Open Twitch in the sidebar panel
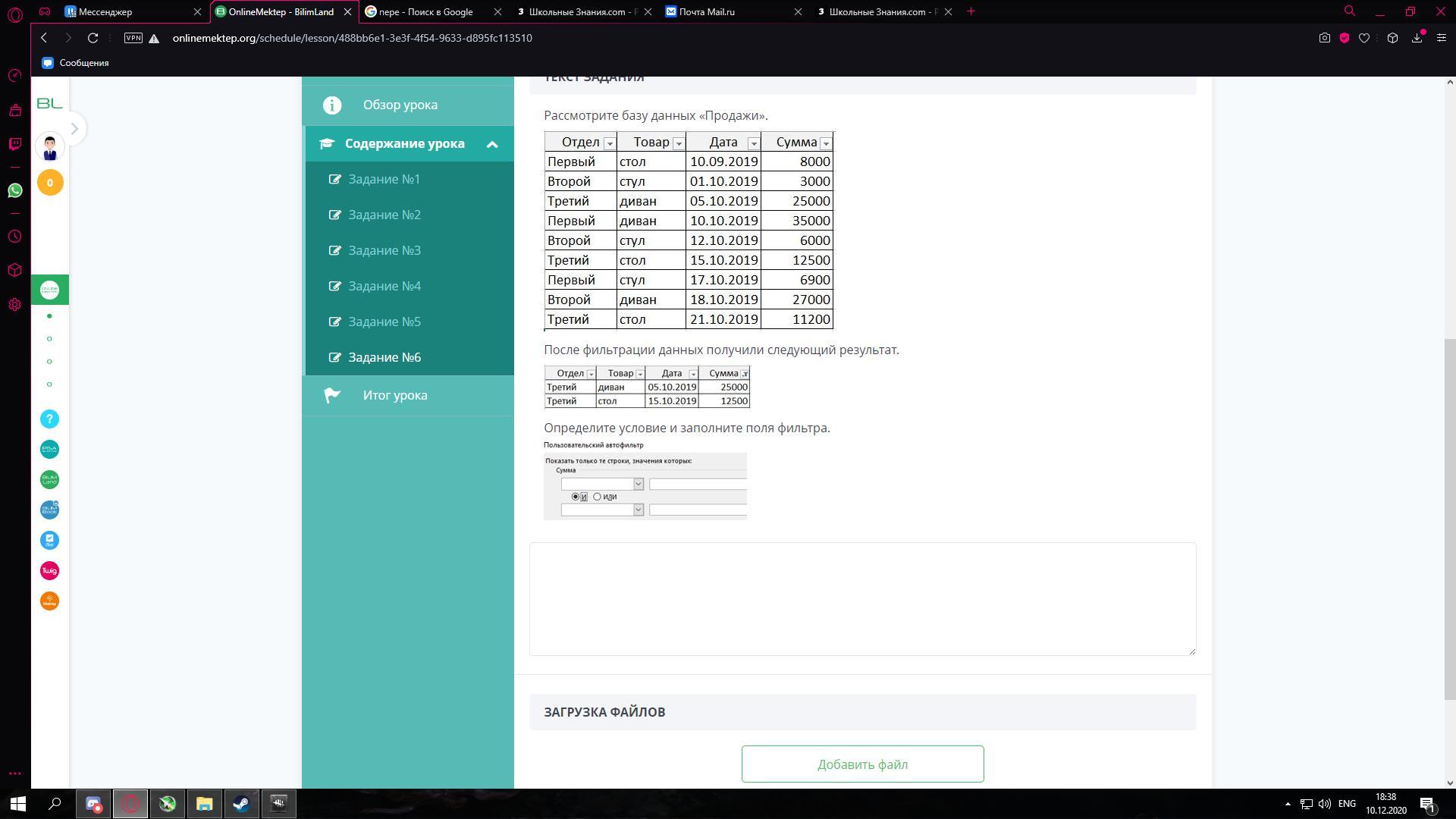The height and width of the screenshot is (819, 1456). 15,143
